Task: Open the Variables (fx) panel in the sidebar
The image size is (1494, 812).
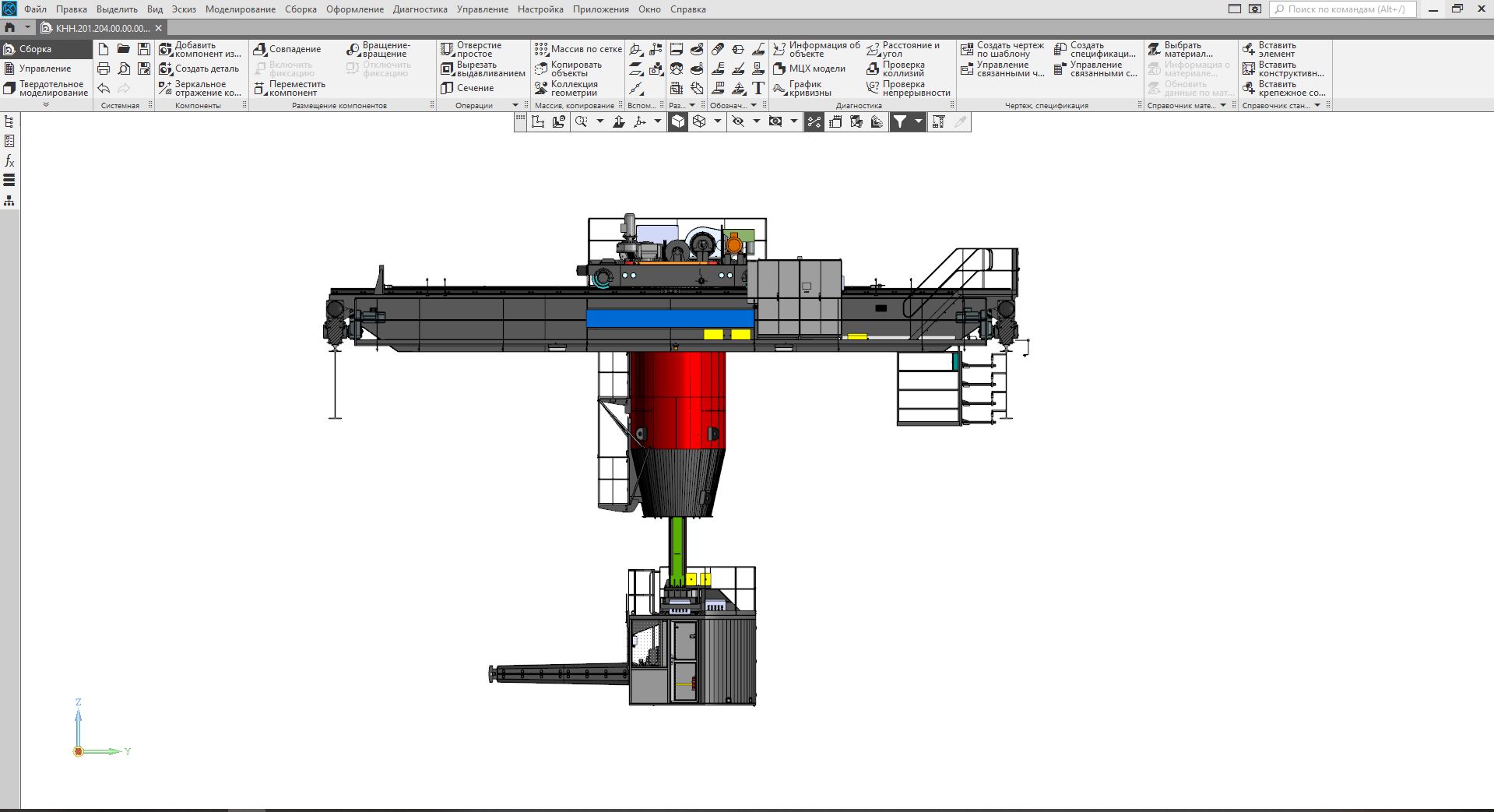Action: pos(9,161)
